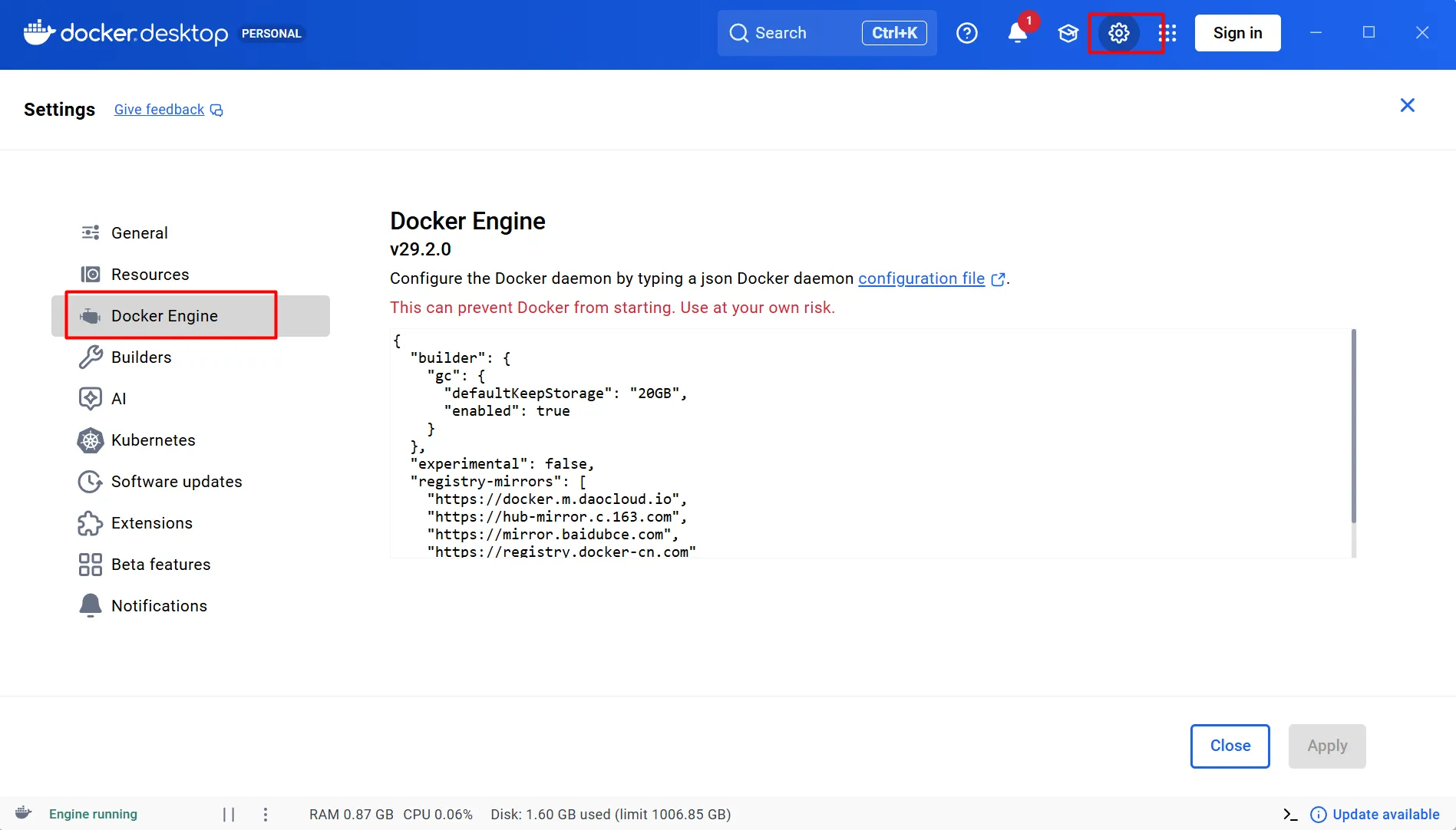Click the Settings gear icon
The image size is (1456, 830).
pyautogui.click(x=1118, y=33)
